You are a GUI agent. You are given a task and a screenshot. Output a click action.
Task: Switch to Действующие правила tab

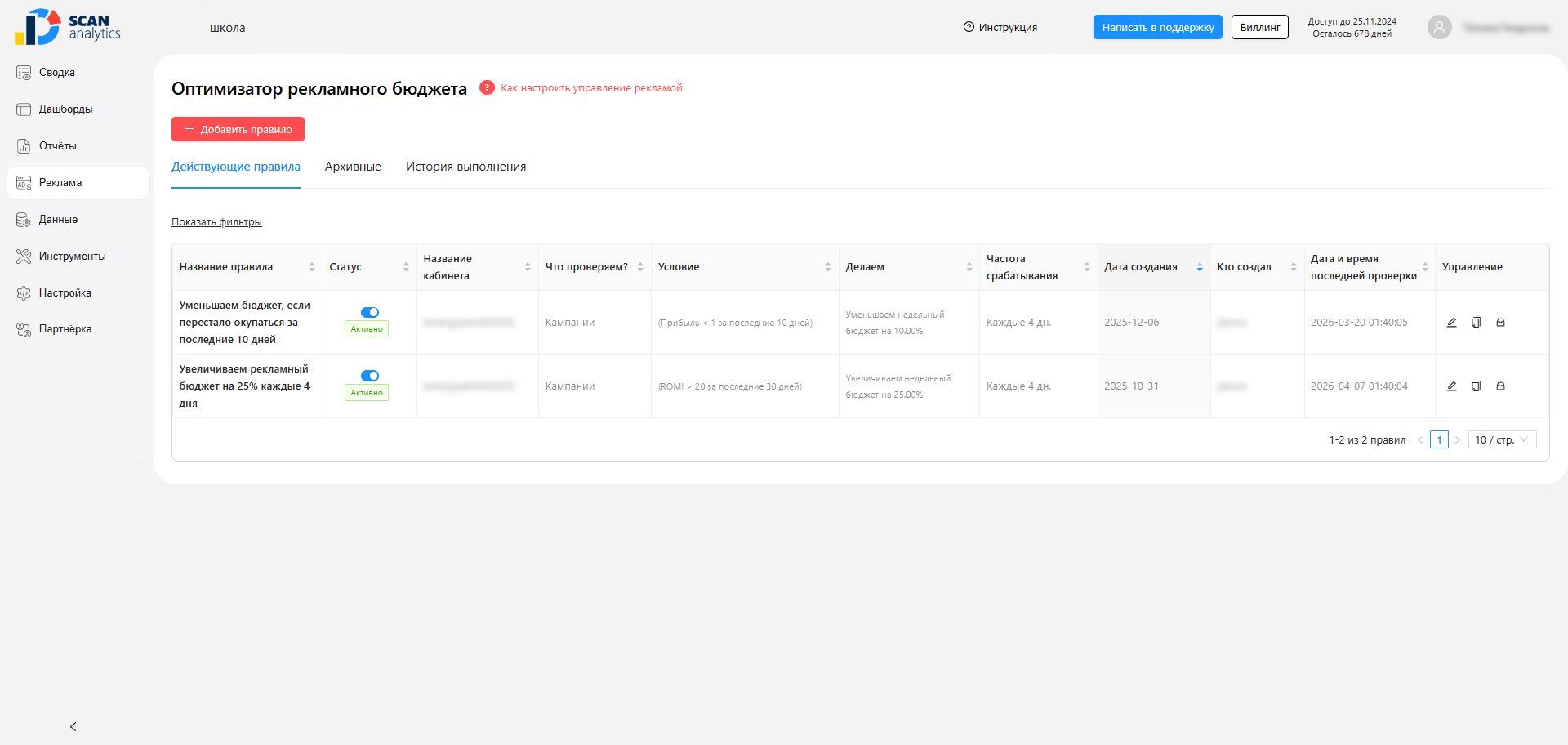[236, 167]
